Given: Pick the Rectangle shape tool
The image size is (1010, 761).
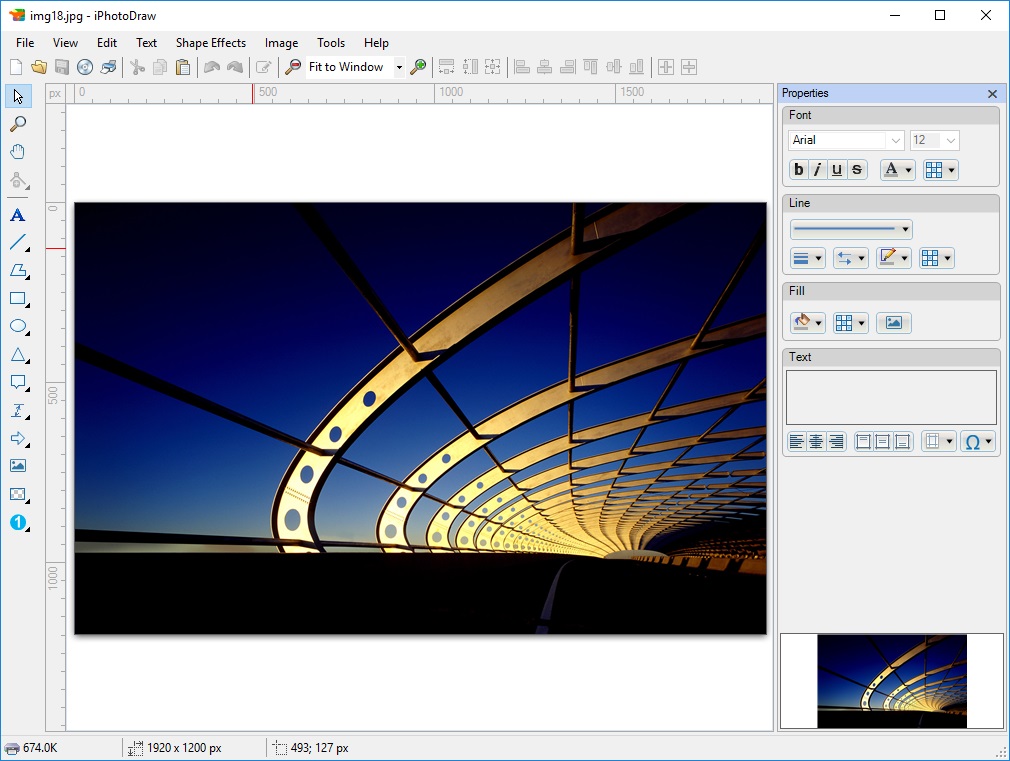Looking at the screenshot, I should pos(17,298).
